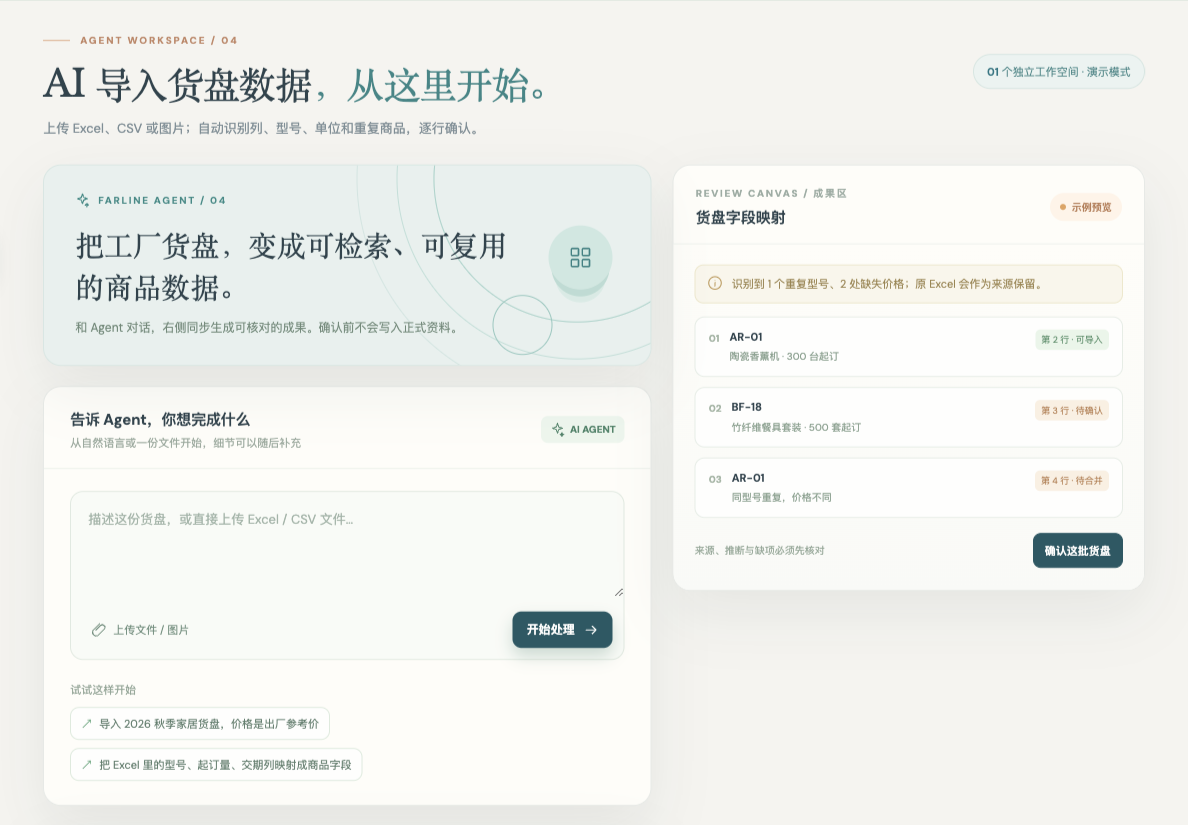Click the AI AGENT badge

(x=583, y=430)
